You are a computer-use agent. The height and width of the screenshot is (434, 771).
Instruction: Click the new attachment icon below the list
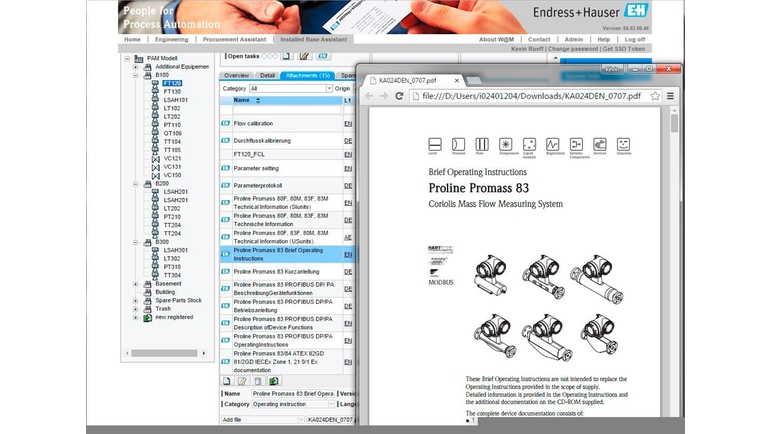point(227,381)
